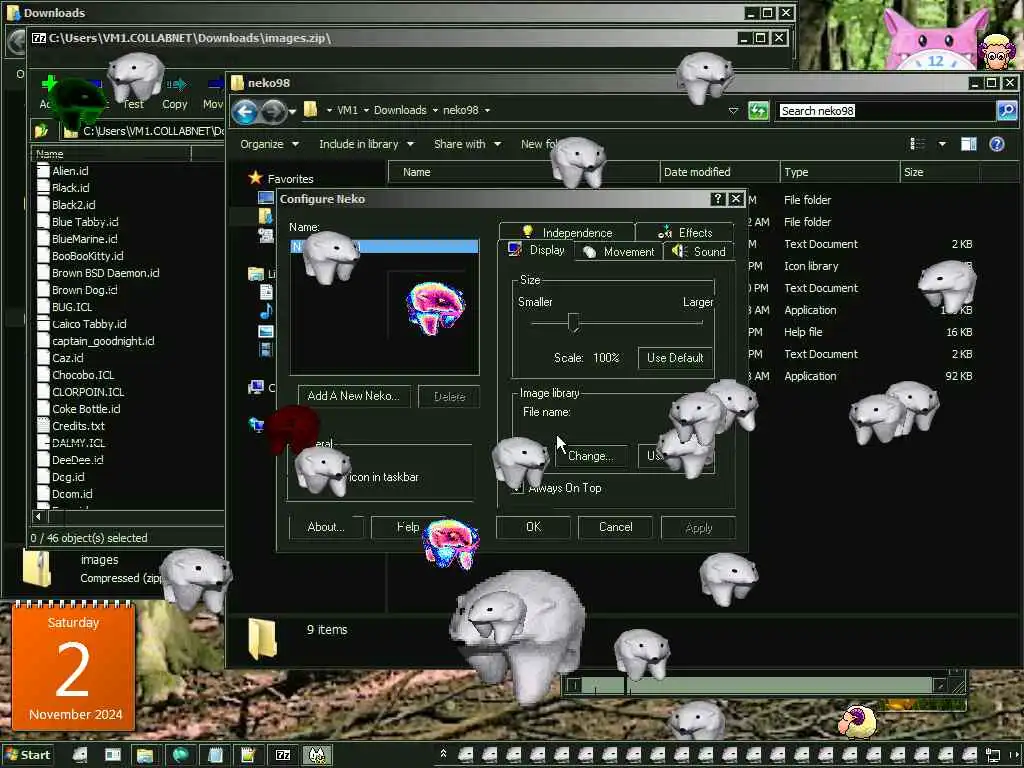Image resolution: width=1024 pixels, height=768 pixels.
Task: Open address bar history dropdown
Action: click(733, 111)
